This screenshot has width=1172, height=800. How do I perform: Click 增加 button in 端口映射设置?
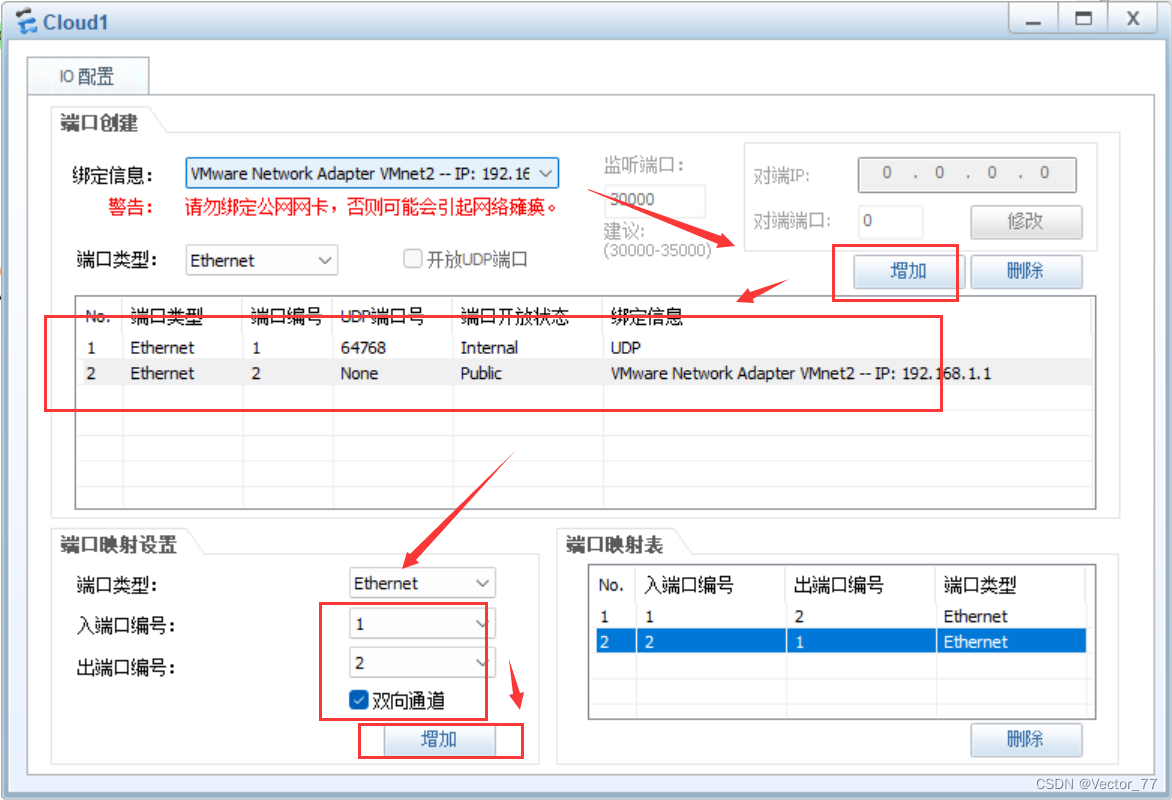pyautogui.click(x=440, y=739)
